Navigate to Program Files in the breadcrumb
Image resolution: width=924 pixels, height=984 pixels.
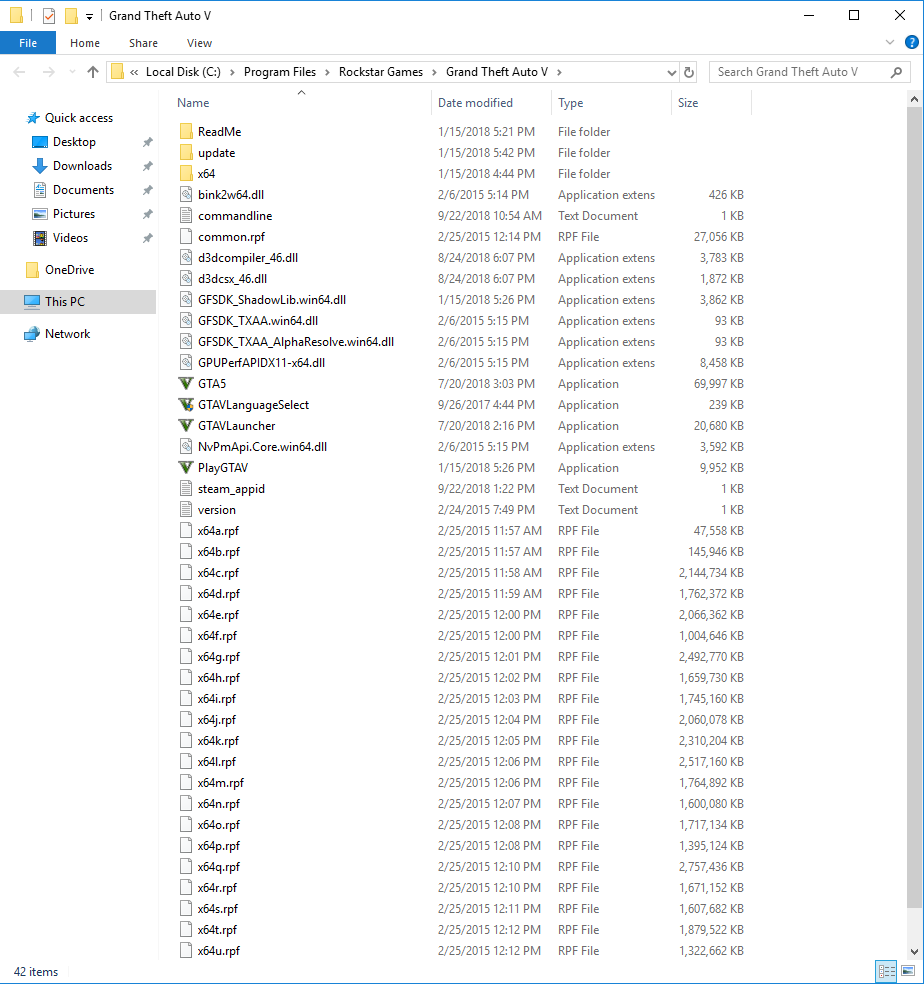pos(279,72)
